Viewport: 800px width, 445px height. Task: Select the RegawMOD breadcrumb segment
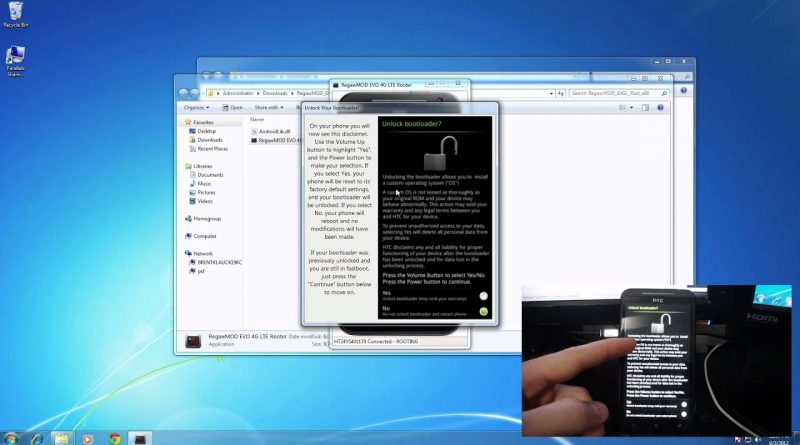[312, 93]
